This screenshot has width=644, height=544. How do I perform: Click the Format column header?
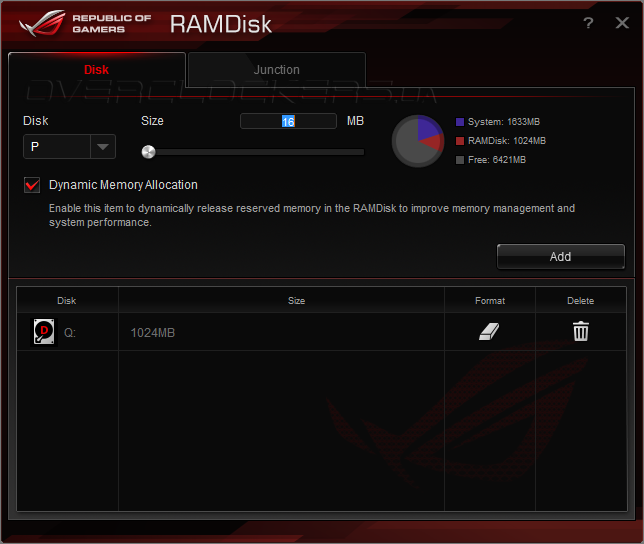pos(490,301)
